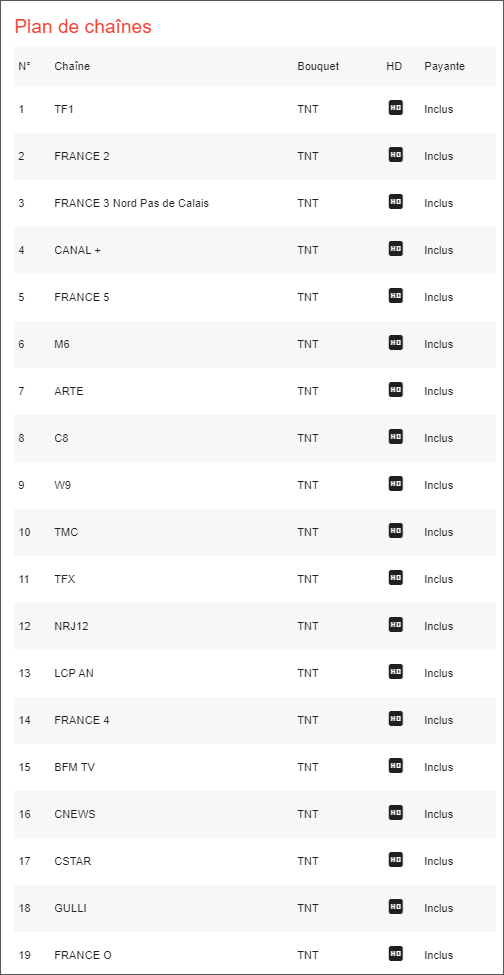Click the HD badge for CANAL +
Viewport: 504px width, 975px height.
coord(395,249)
